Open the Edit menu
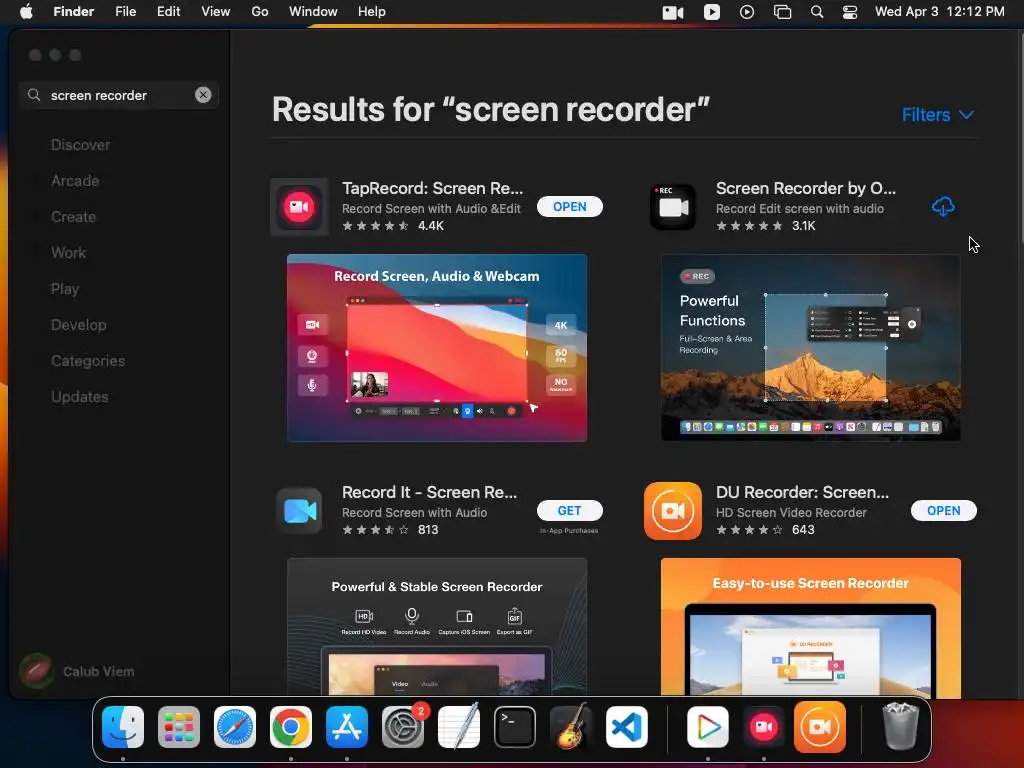The height and width of the screenshot is (768, 1024). pyautogui.click(x=168, y=12)
